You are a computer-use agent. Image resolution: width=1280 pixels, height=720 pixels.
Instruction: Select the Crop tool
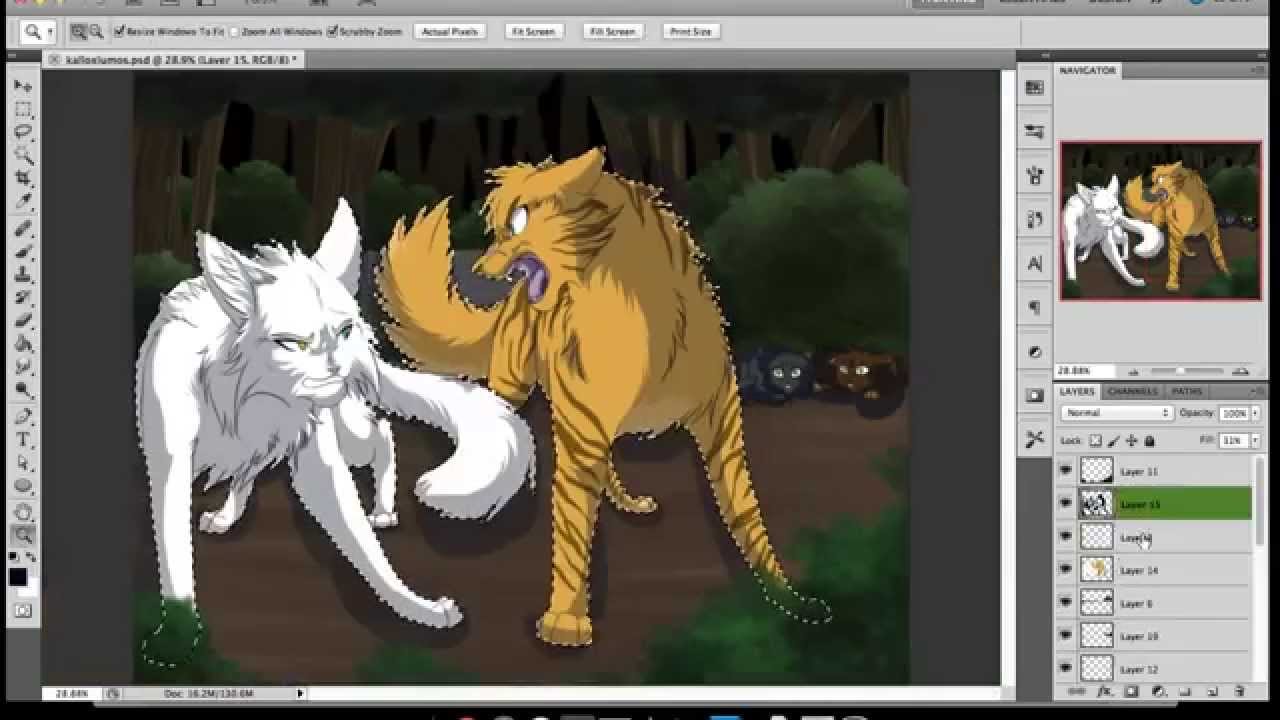coord(23,177)
